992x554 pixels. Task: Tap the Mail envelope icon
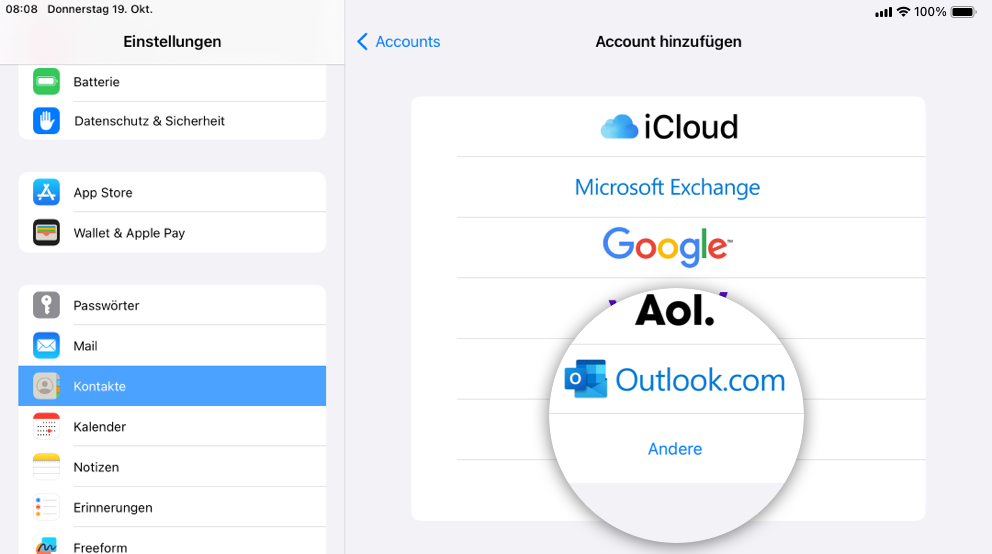[46, 346]
